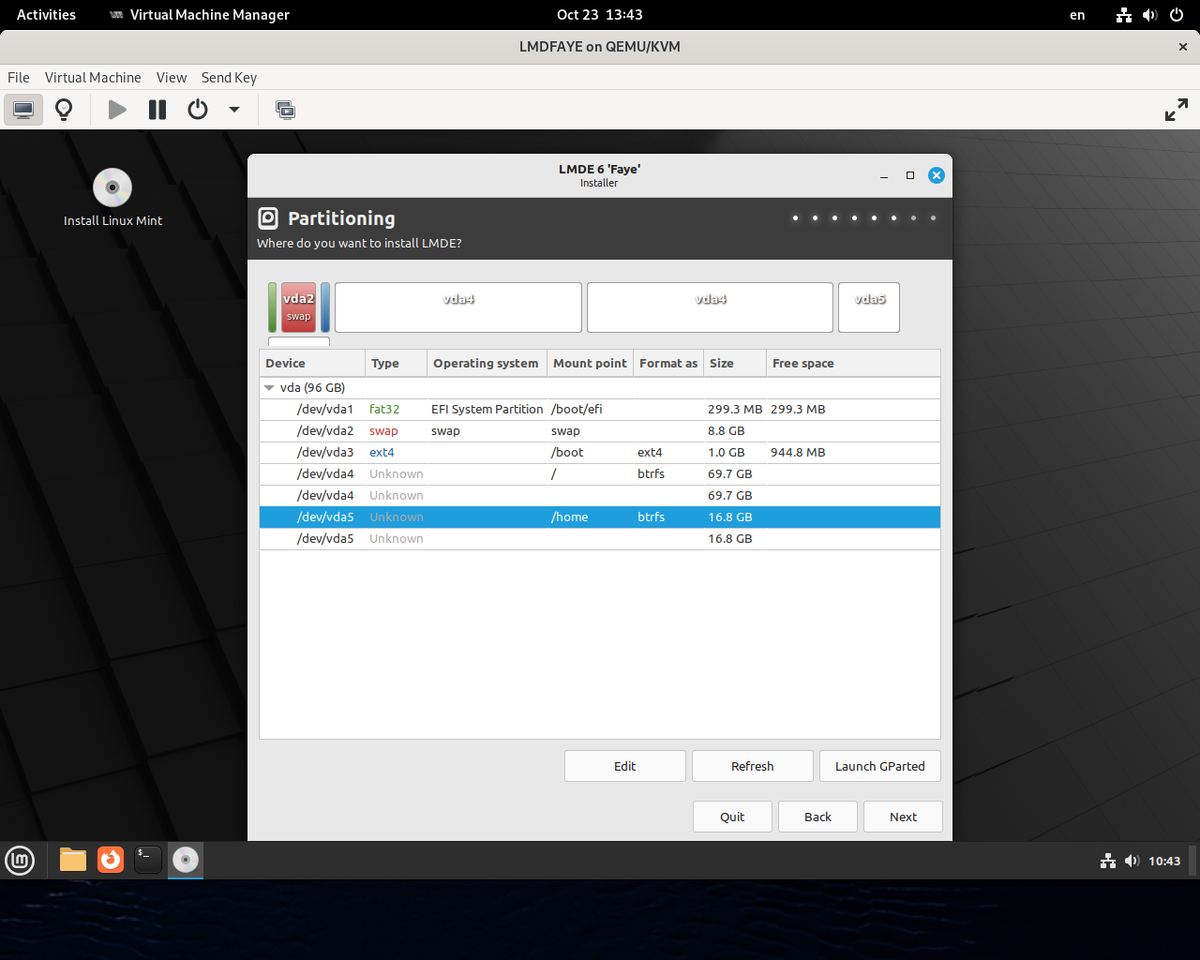The image size is (1200, 960).
Task: Open shutdown options dropdown arrow
Action: (234, 109)
